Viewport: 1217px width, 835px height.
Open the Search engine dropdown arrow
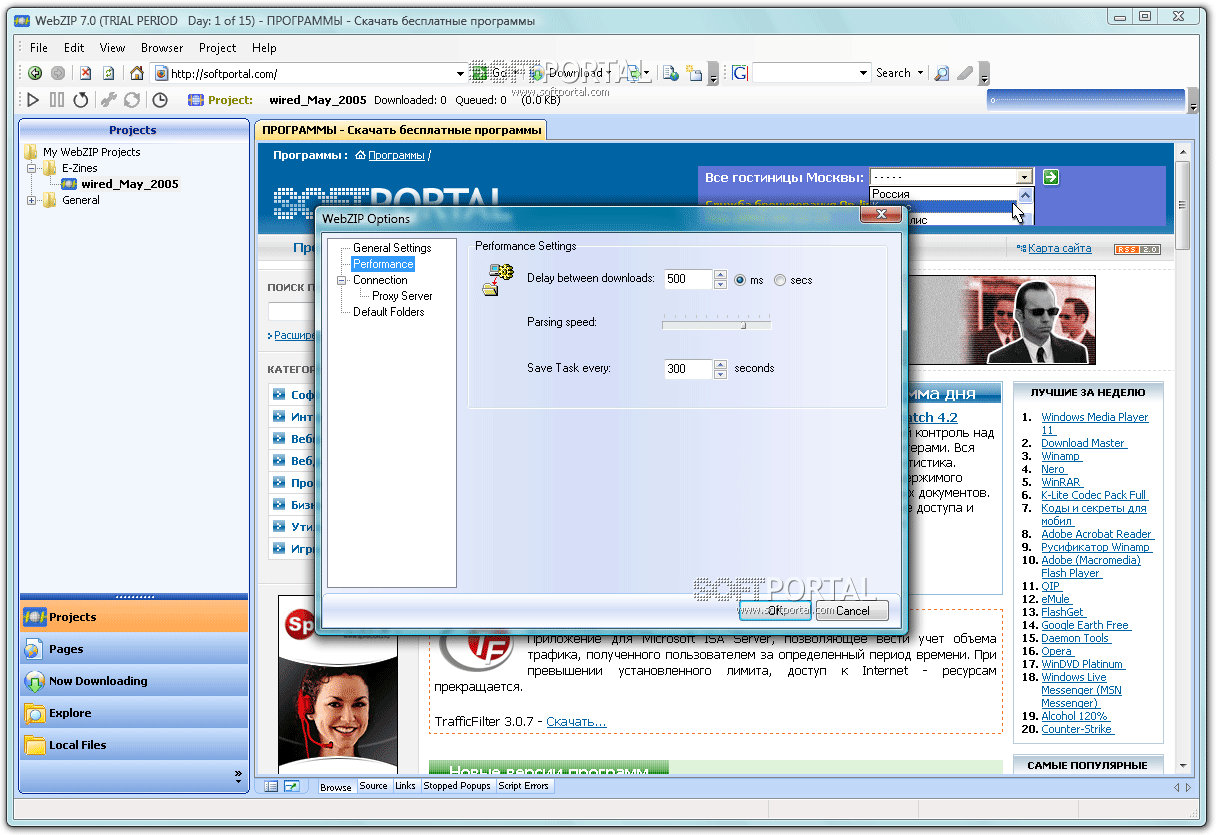tap(920, 73)
